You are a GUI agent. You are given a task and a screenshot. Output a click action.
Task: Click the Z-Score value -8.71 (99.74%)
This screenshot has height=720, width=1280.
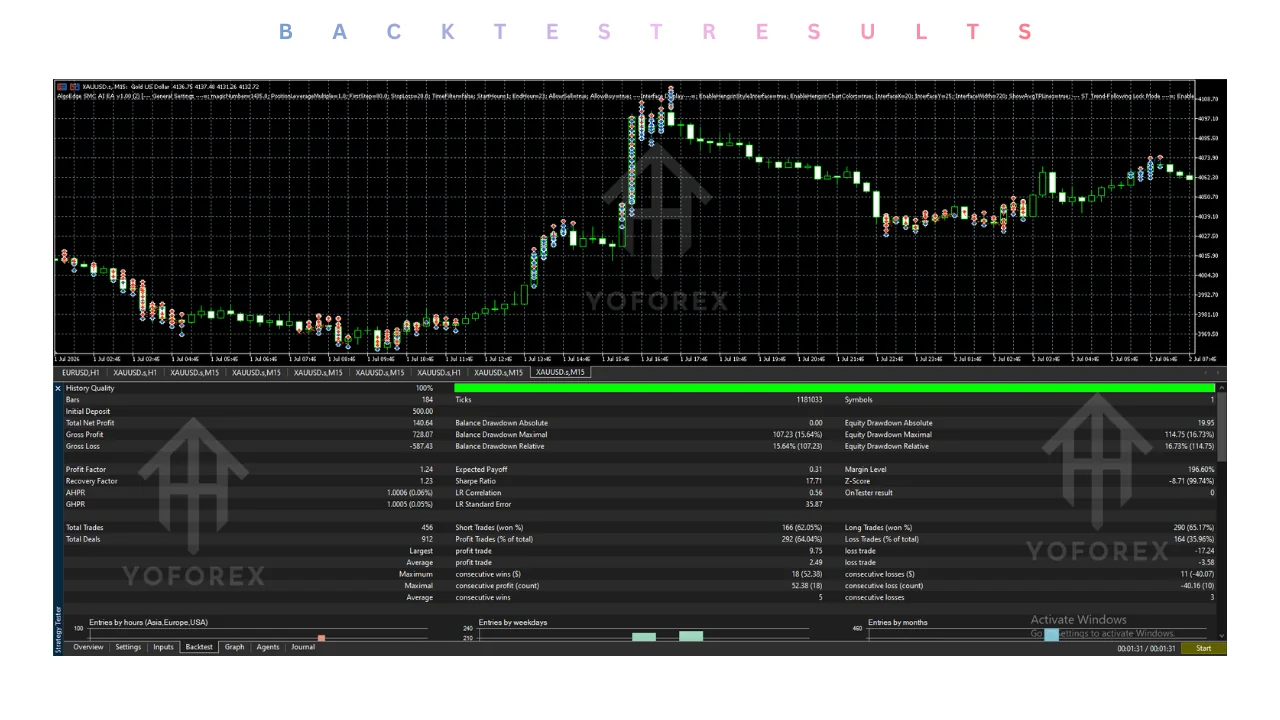[1191, 481]
